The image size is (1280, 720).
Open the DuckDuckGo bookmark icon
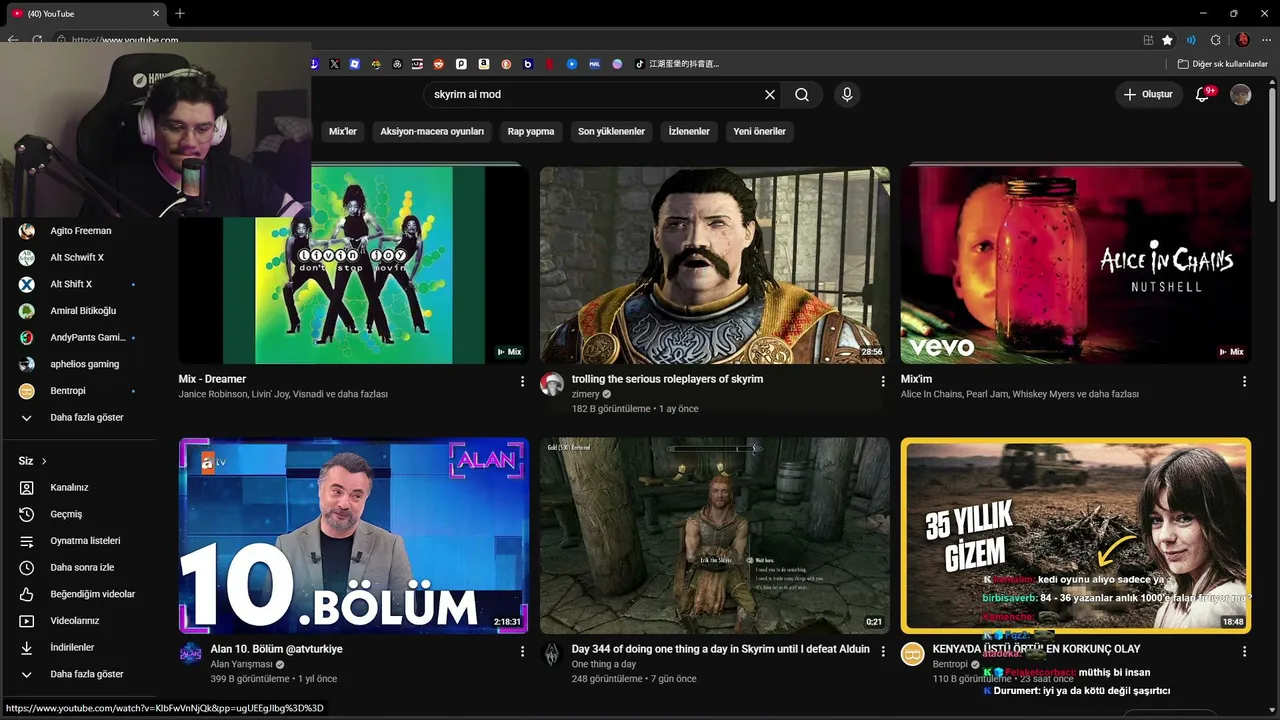click(506, 64)
